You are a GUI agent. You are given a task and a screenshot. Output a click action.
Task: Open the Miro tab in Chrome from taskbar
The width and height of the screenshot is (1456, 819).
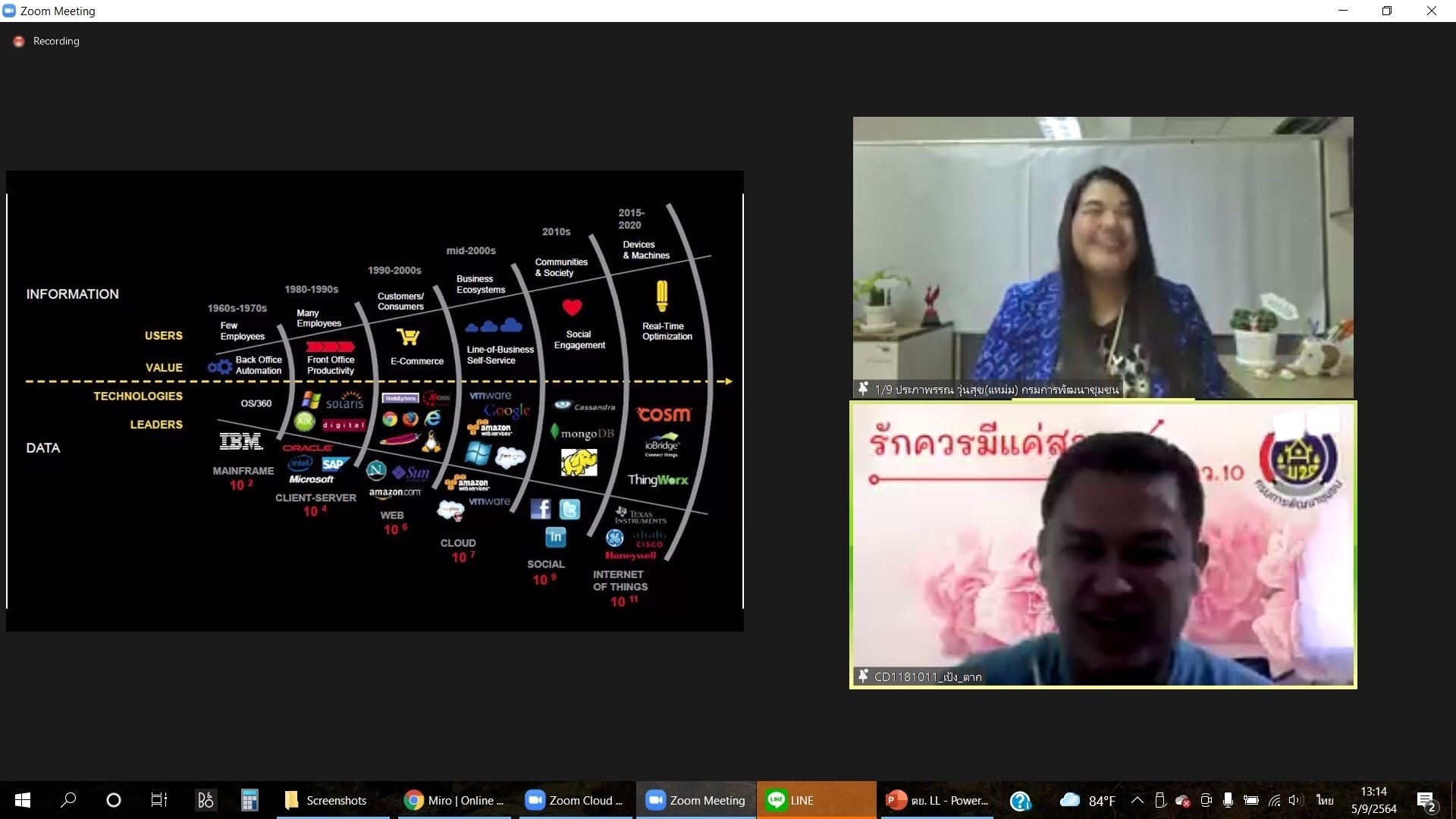coord(455,800)
